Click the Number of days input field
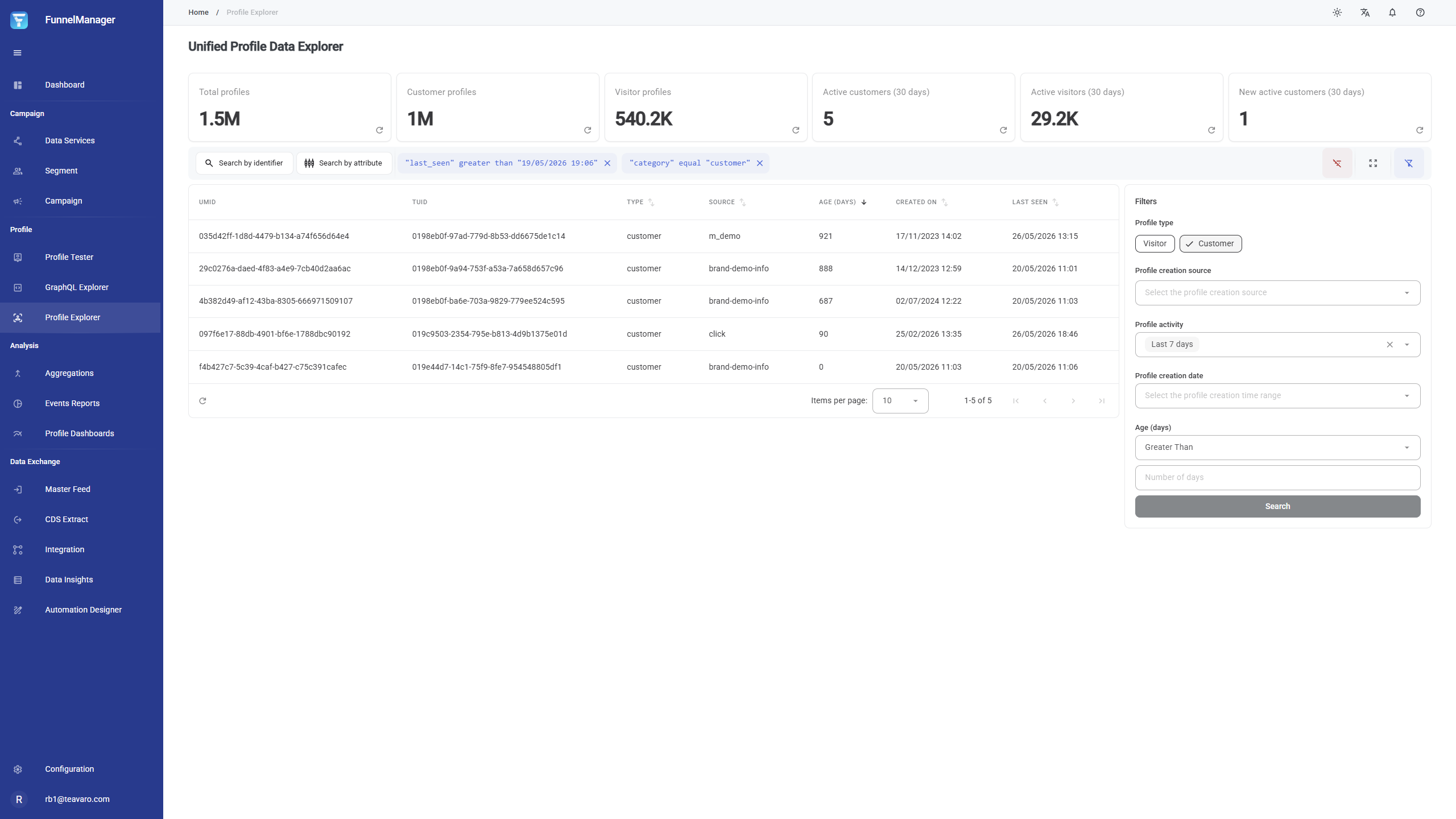 click(x=1277, y=478)
